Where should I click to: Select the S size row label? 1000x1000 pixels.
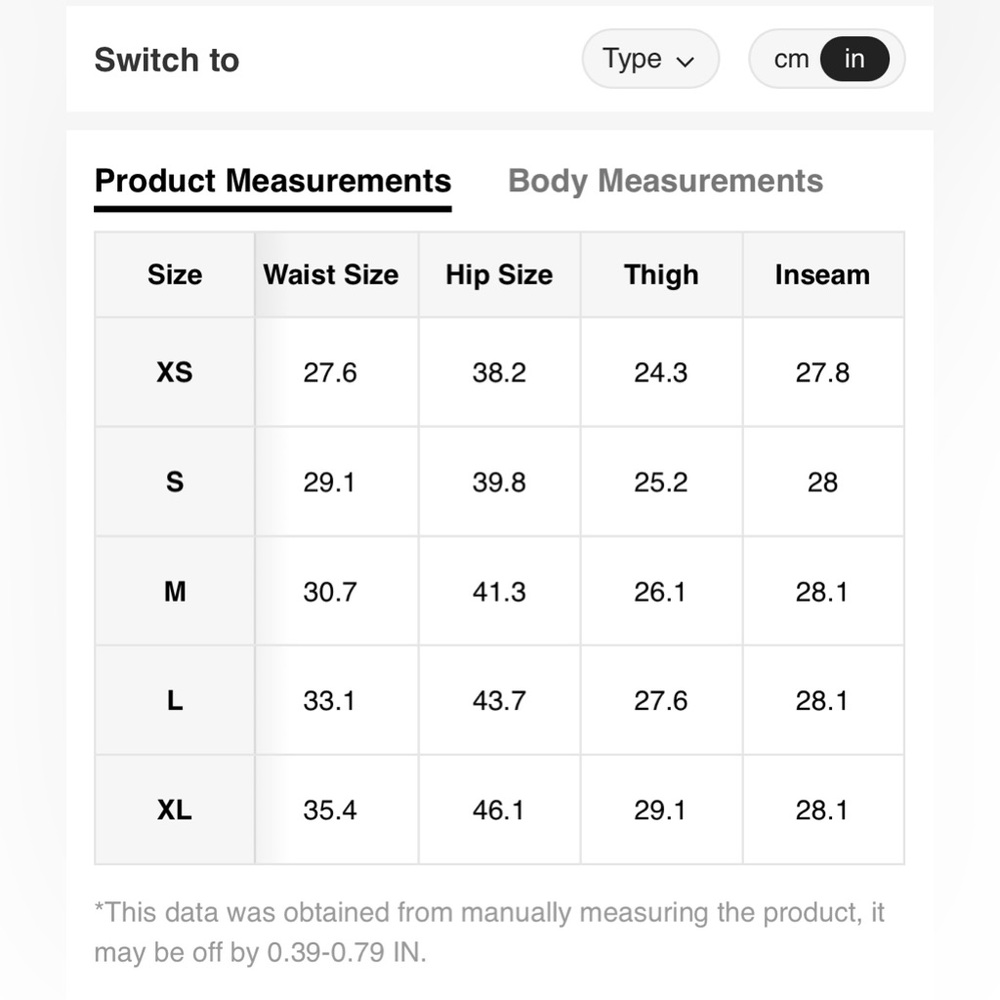[x=175, y=482]
